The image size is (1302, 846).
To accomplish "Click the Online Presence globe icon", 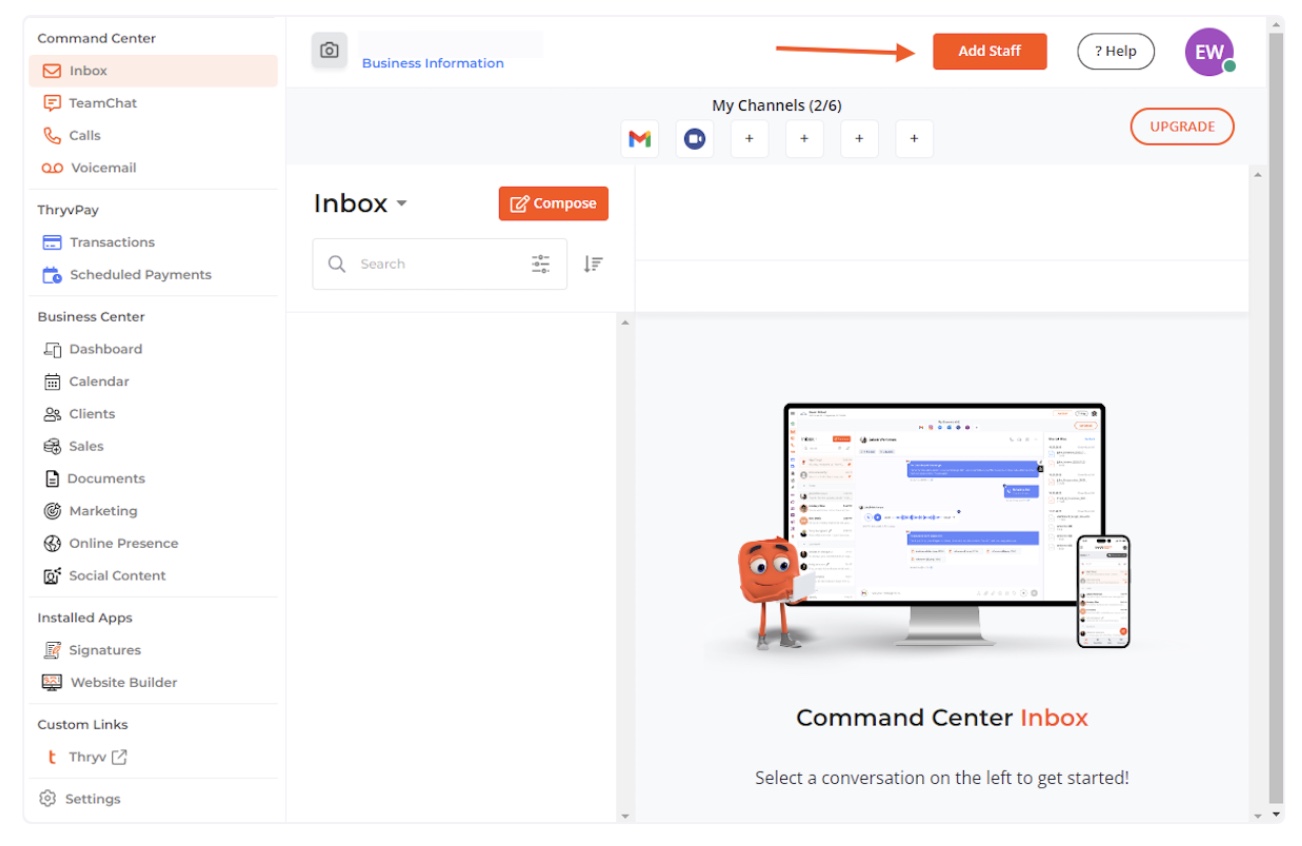I will click(53, 543).
